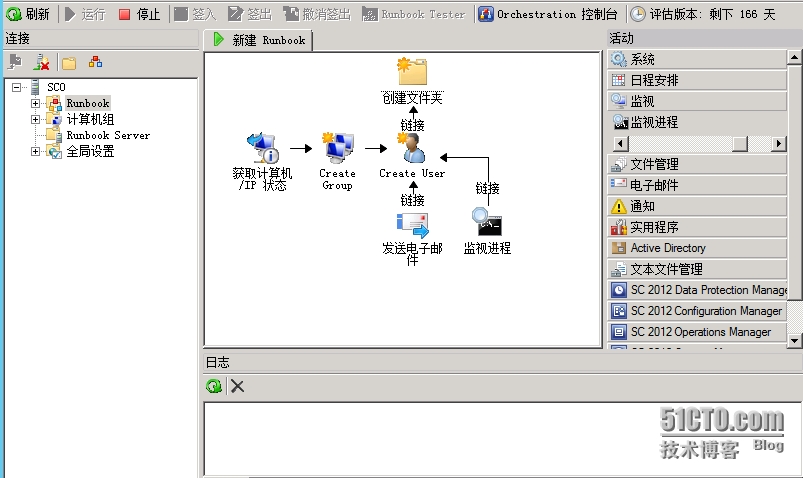Click 链接 label above Create User
This screenshot has width=803, height=478.
[412, 125]
